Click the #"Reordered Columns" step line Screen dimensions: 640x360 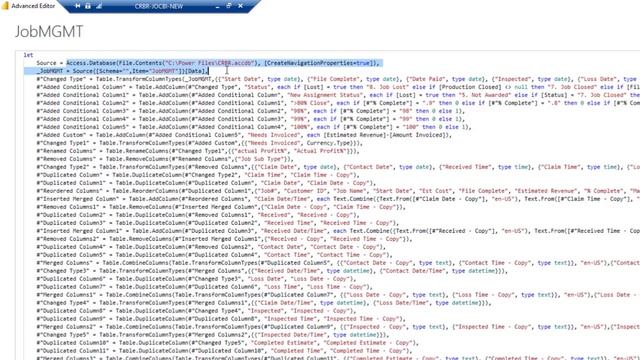(x=338, y=191)
